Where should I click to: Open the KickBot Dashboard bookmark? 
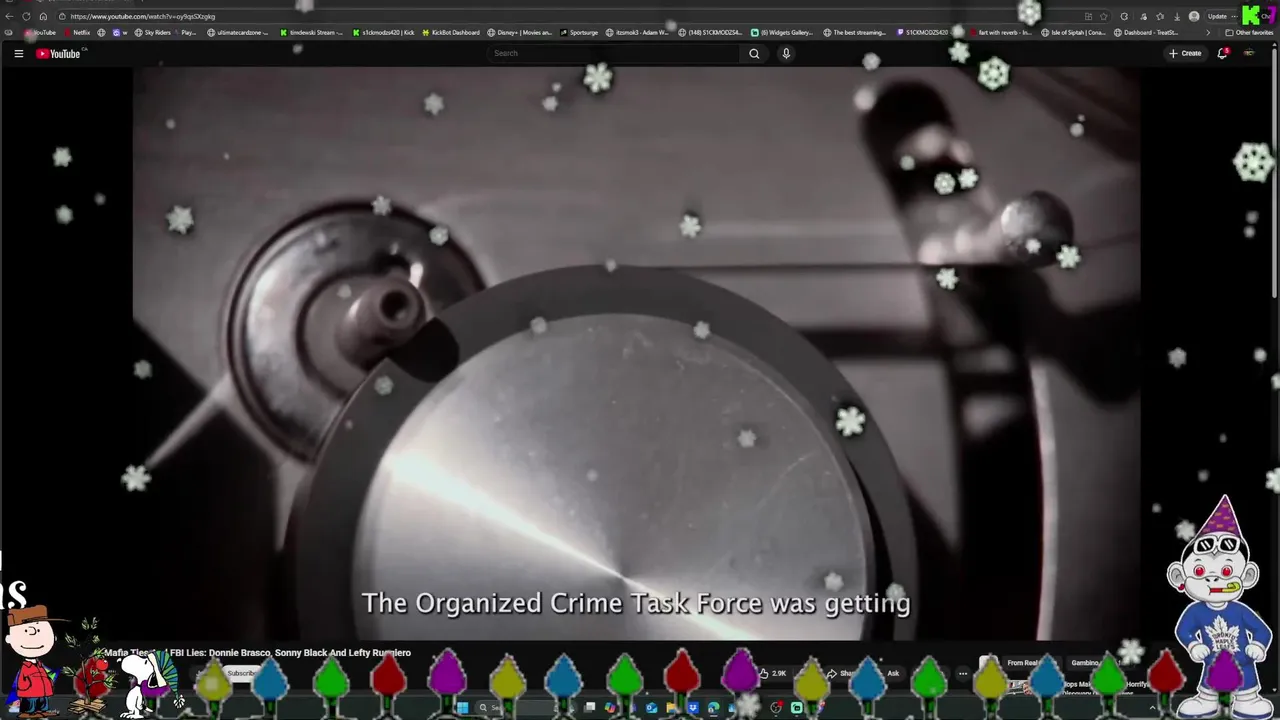pyautogui.click(x=450, y=33)
